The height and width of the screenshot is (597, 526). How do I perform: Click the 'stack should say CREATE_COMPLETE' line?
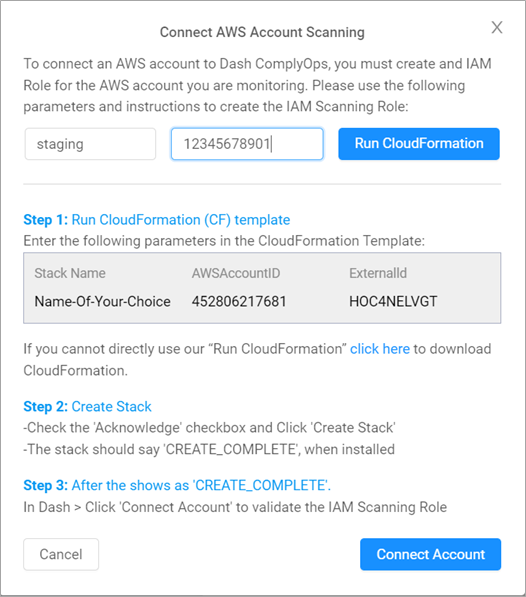(209, 449)
